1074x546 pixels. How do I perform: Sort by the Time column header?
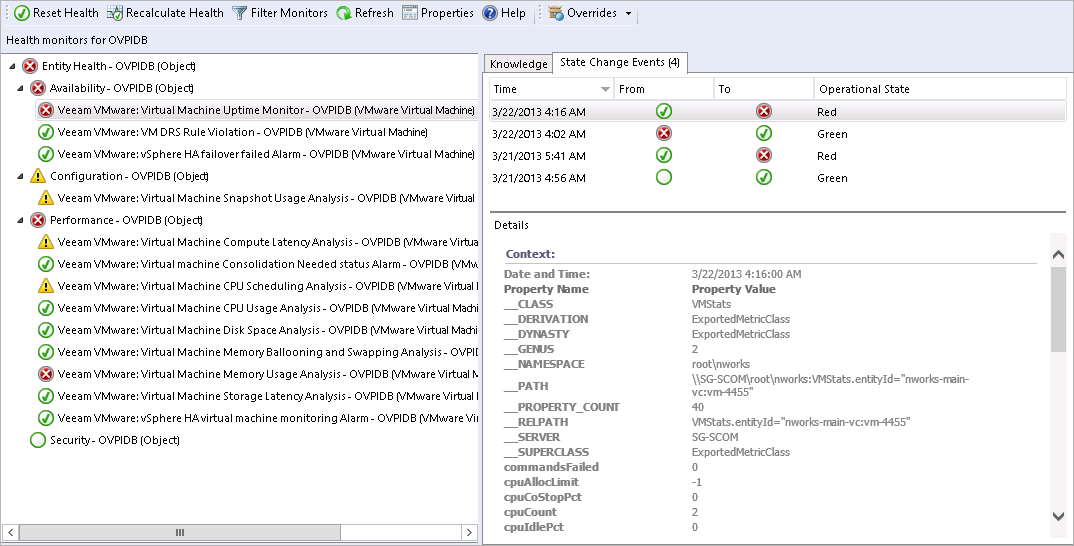click(551, 89)
